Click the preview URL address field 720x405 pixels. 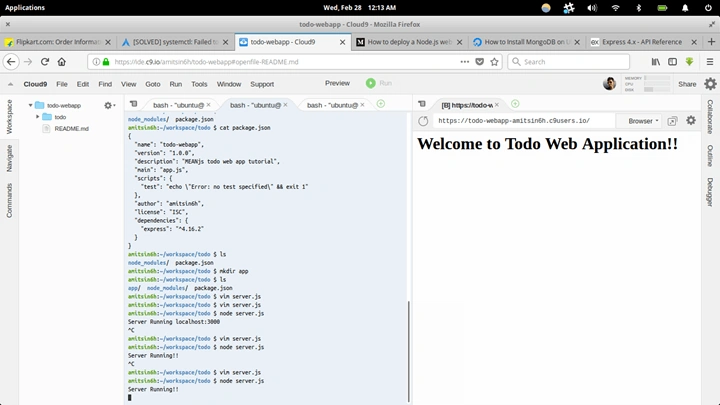(x=523, y=121)
